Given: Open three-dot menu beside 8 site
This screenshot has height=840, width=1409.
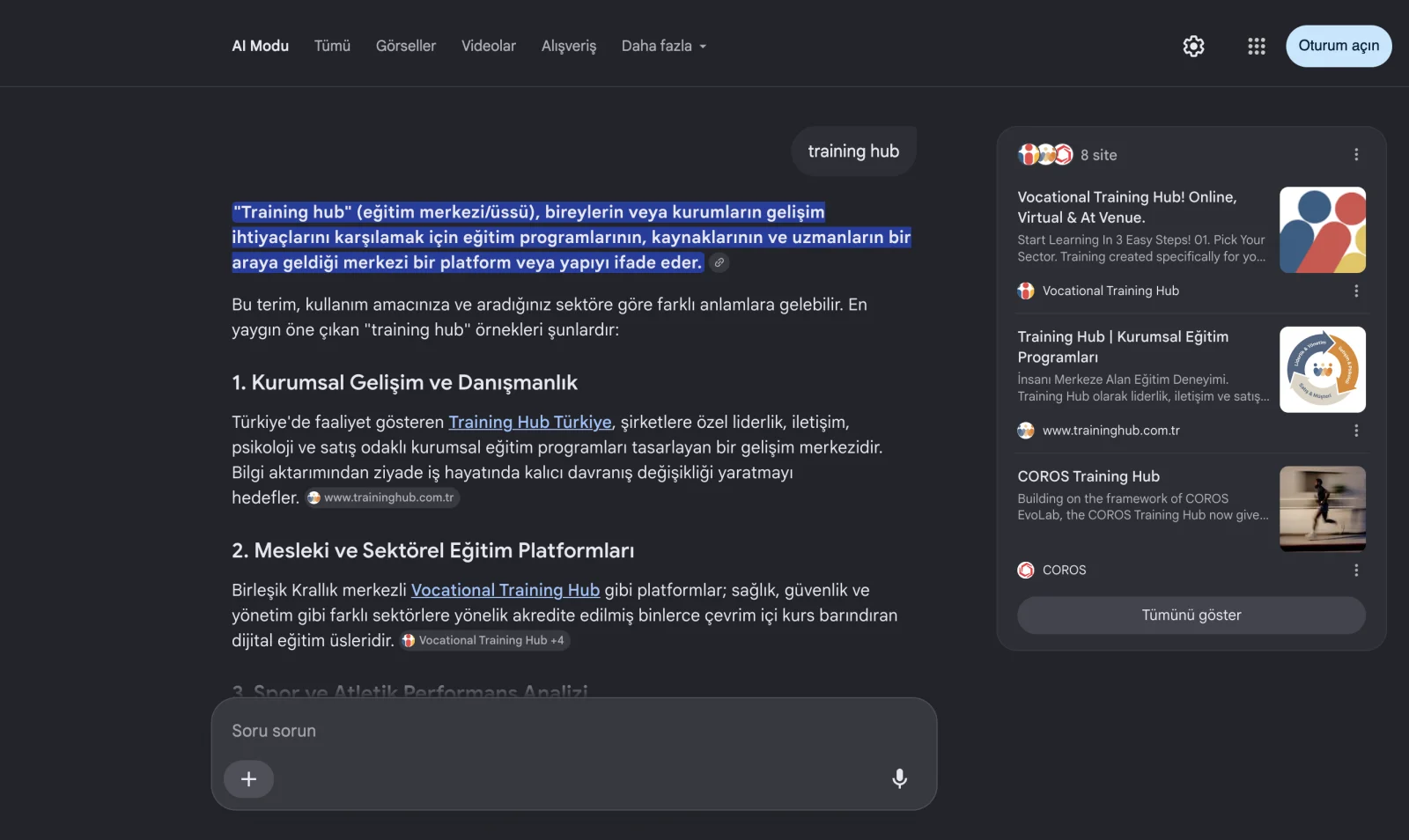Looking at the screenshot, I should pyautogui.click(x=1356, y=155).
